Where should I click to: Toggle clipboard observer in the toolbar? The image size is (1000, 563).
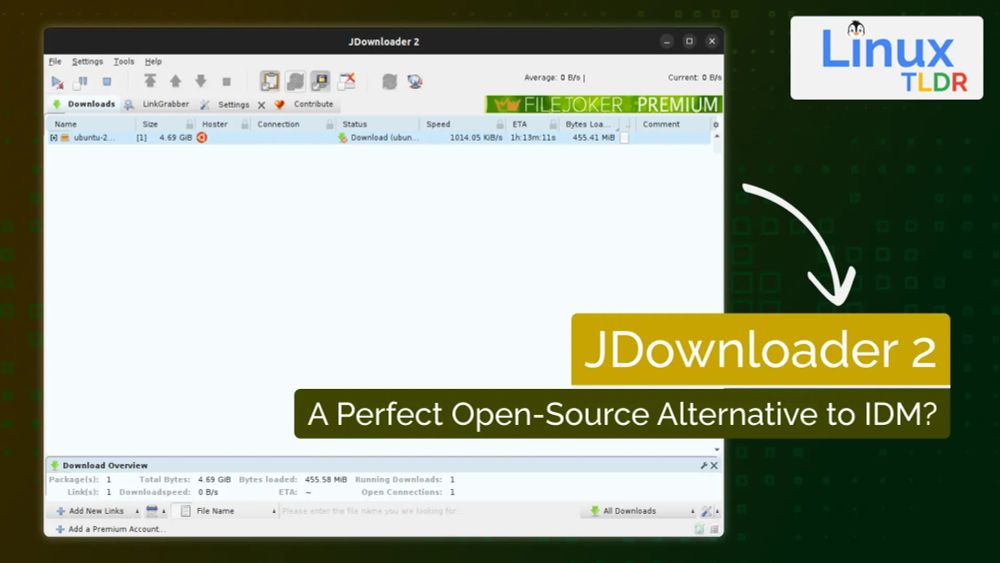[270, 81]
